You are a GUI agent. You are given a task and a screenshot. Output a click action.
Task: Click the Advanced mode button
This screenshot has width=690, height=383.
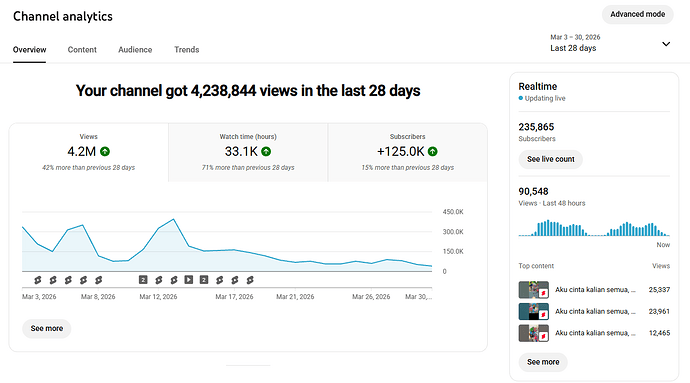coord(638,15)
